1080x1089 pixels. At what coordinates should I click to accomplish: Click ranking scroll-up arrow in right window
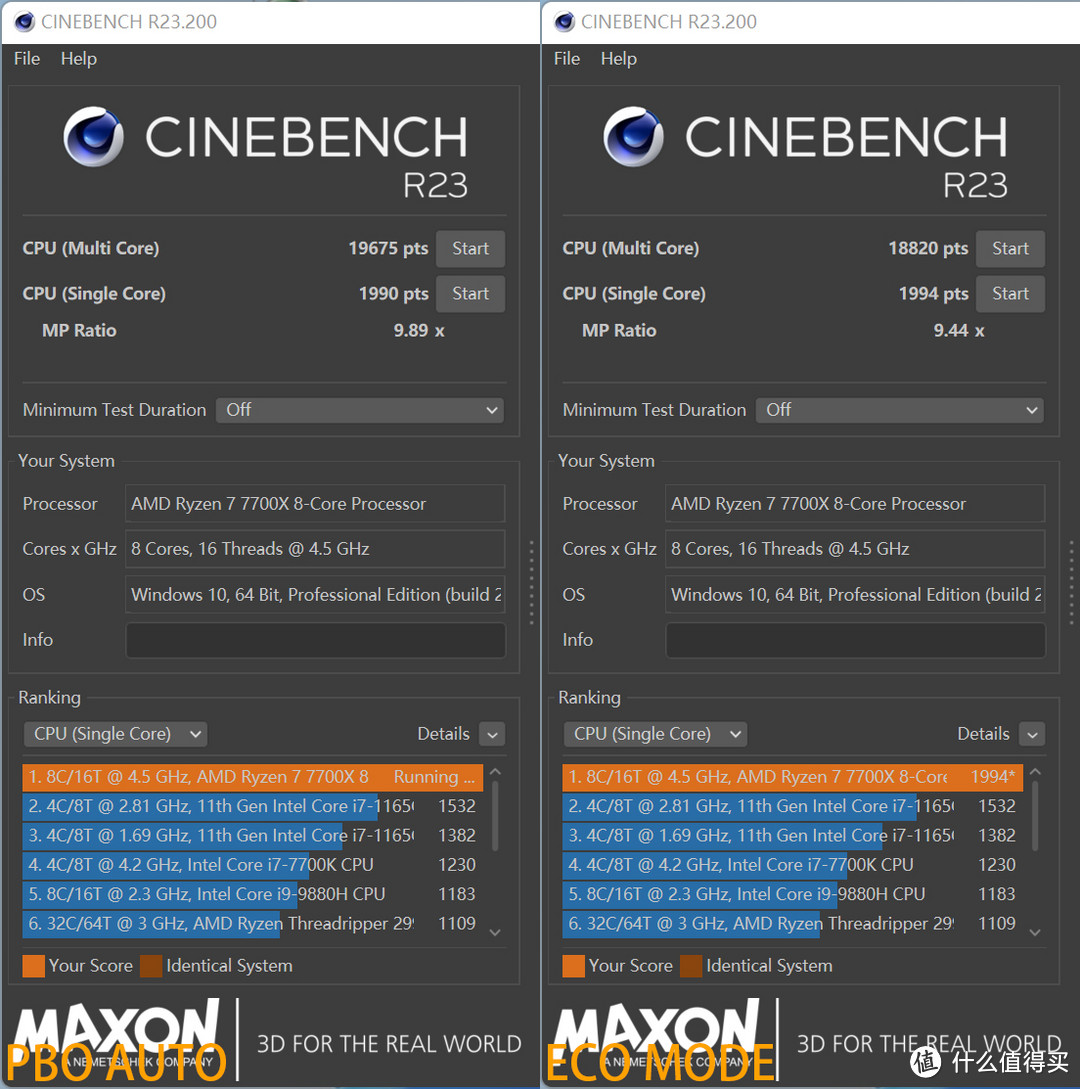1035,772
